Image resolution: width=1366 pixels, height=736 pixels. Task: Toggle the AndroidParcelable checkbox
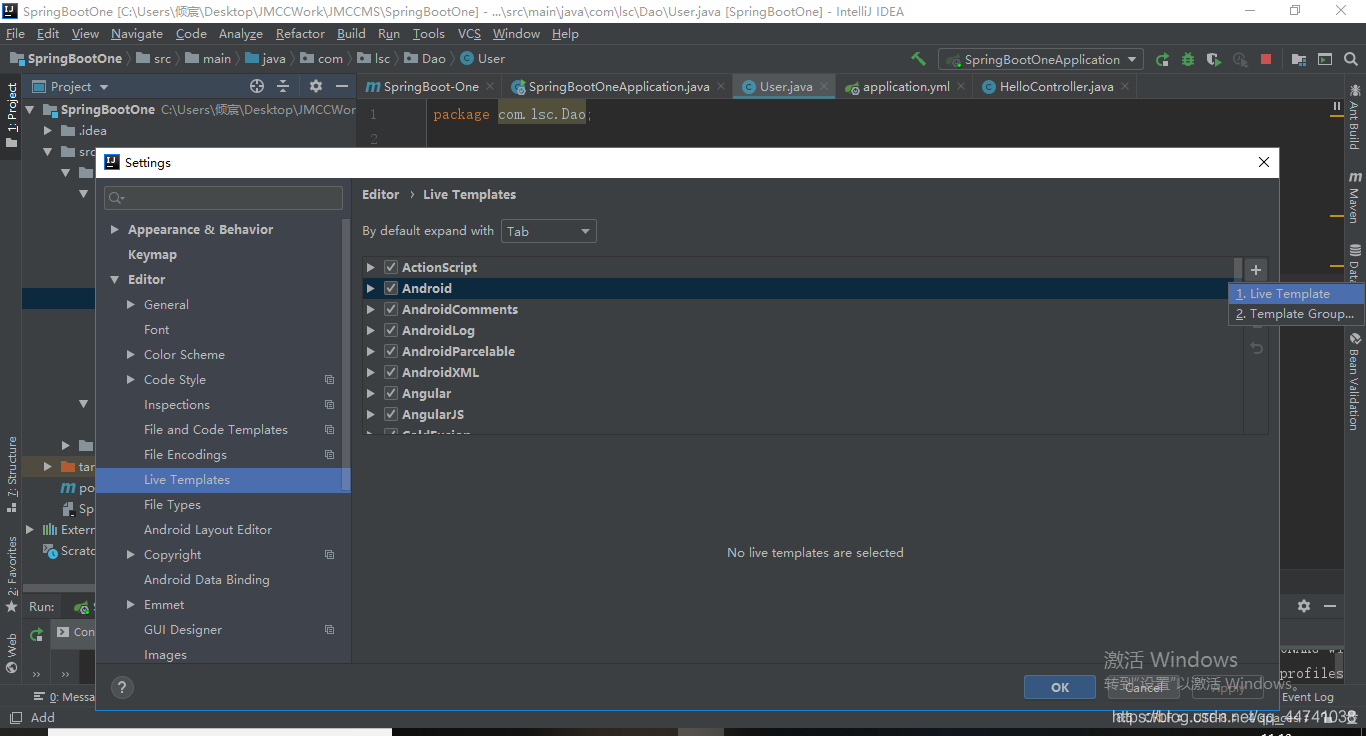tap(391, 351)
